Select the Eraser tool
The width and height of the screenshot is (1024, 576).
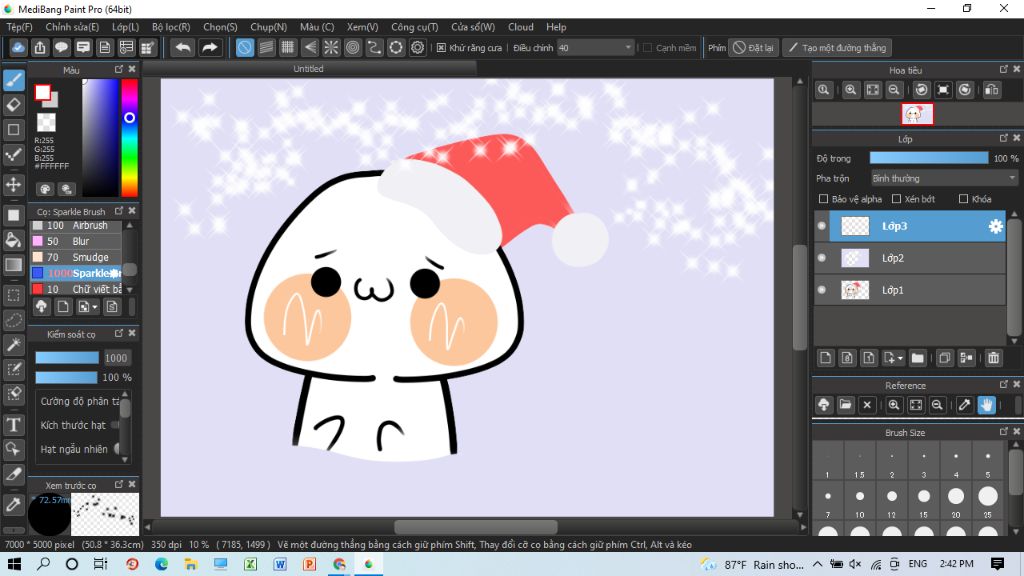pos(14,104)
